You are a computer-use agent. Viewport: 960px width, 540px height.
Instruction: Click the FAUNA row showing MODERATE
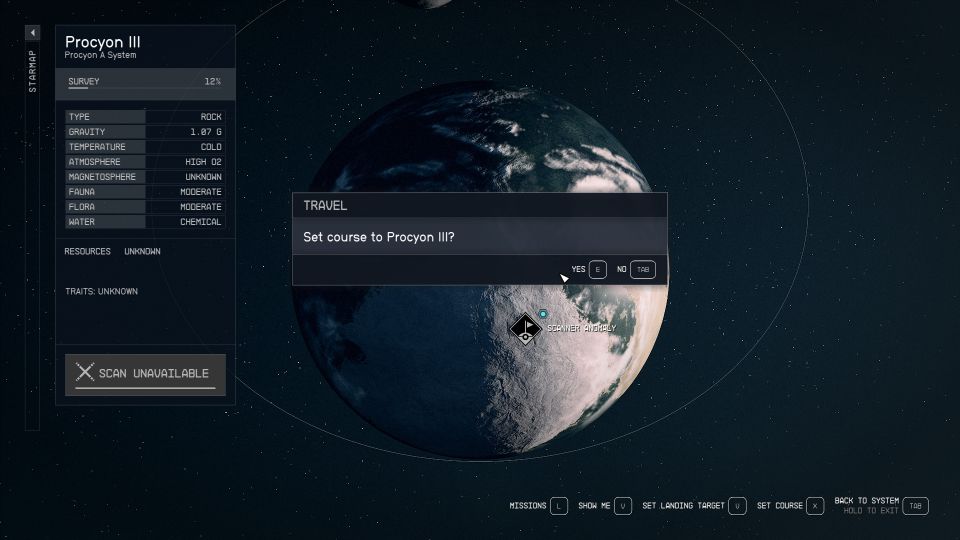click(145, 192)
